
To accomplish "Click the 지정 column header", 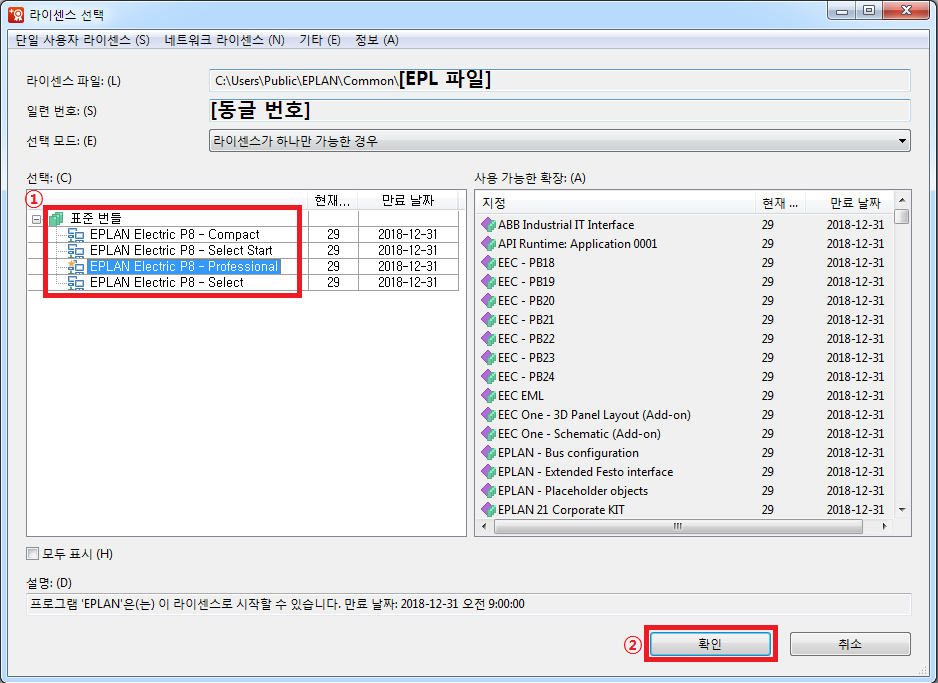I will [616, 203].
